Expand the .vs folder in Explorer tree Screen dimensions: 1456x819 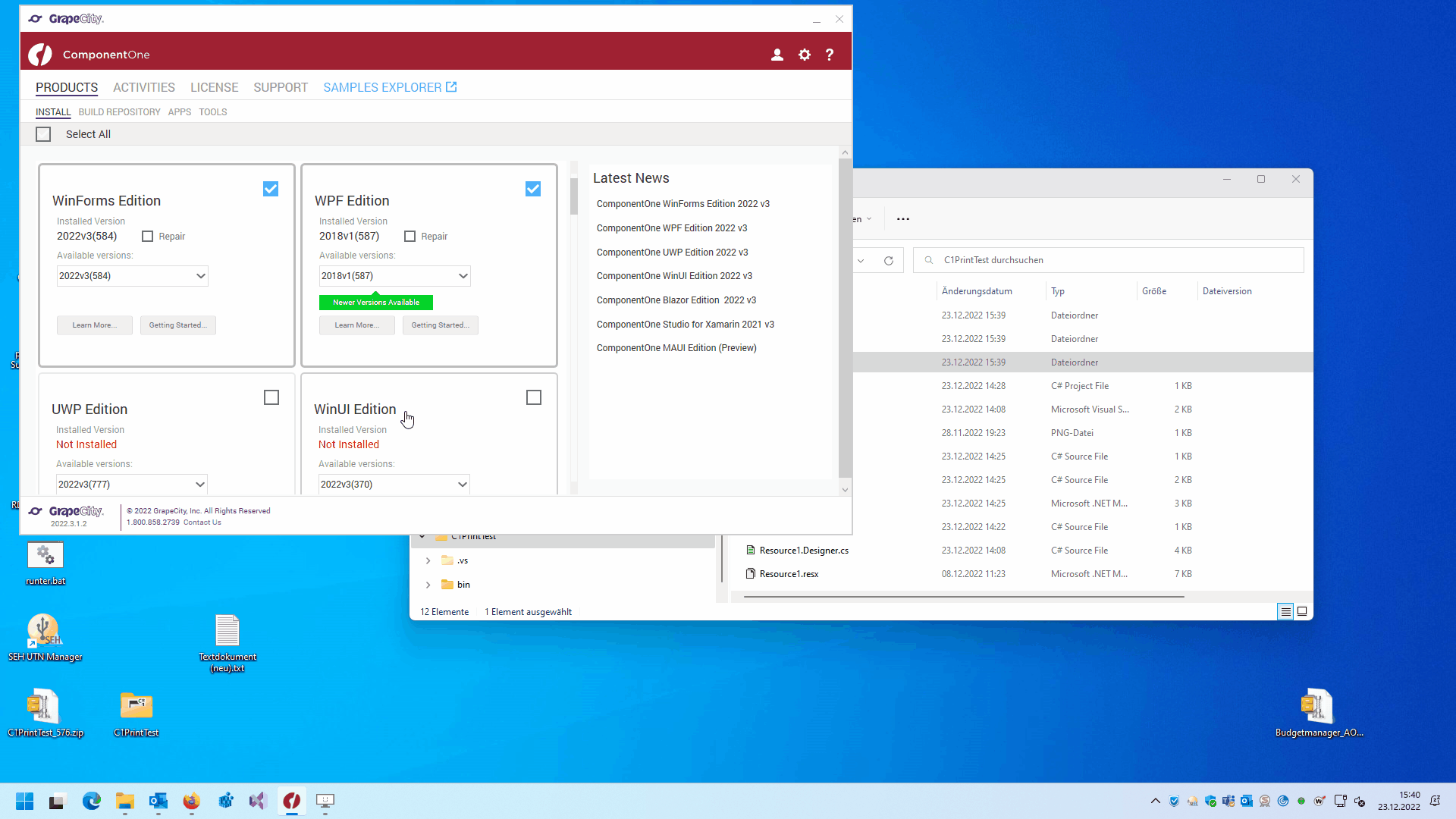pyautogui.click(x=428, y=561)
